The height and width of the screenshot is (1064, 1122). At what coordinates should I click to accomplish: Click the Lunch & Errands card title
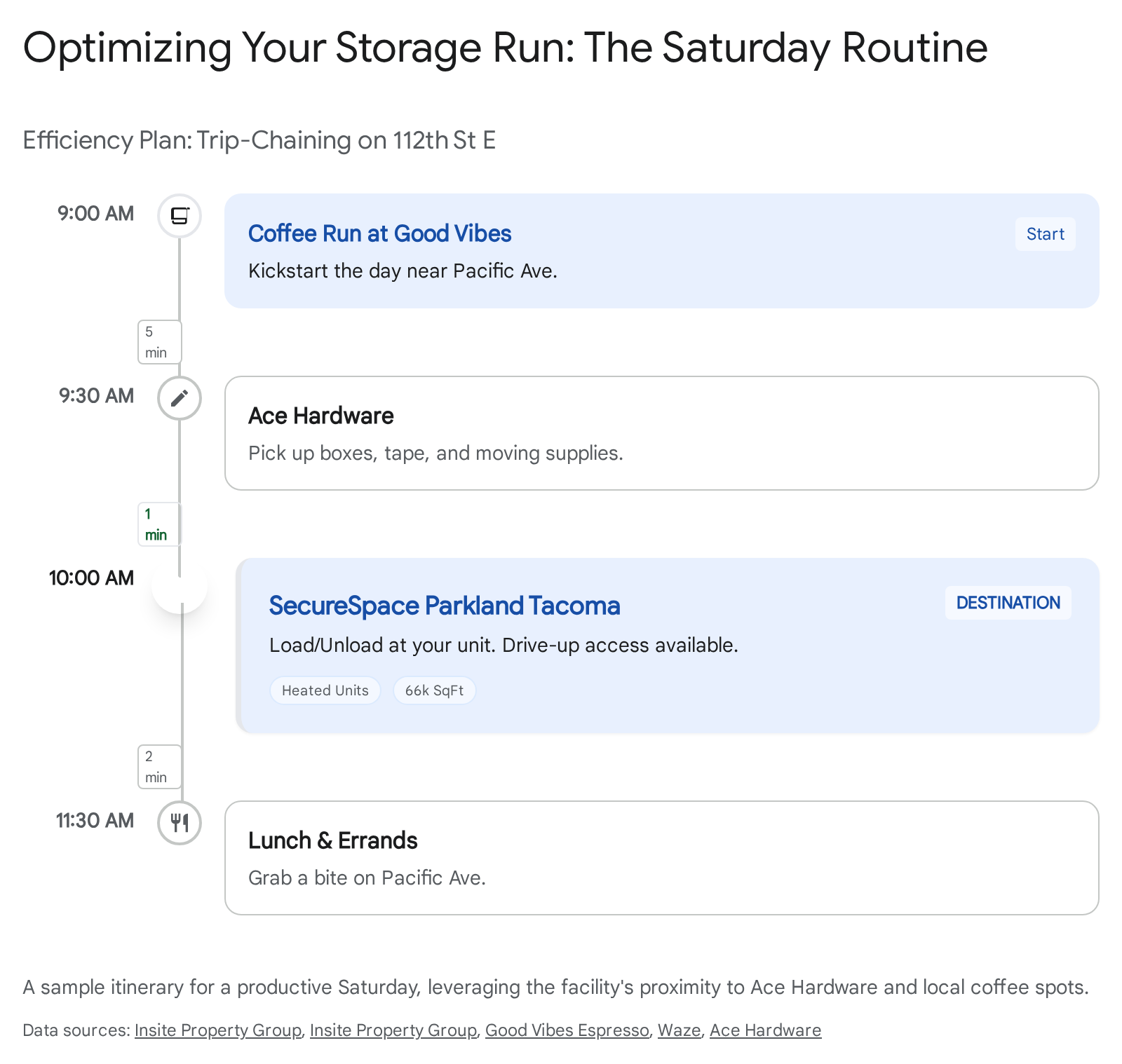pos(332,840)
